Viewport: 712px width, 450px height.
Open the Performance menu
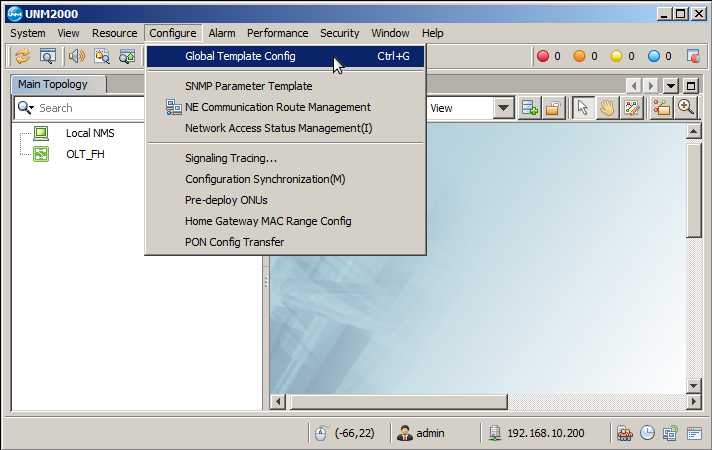277,33
